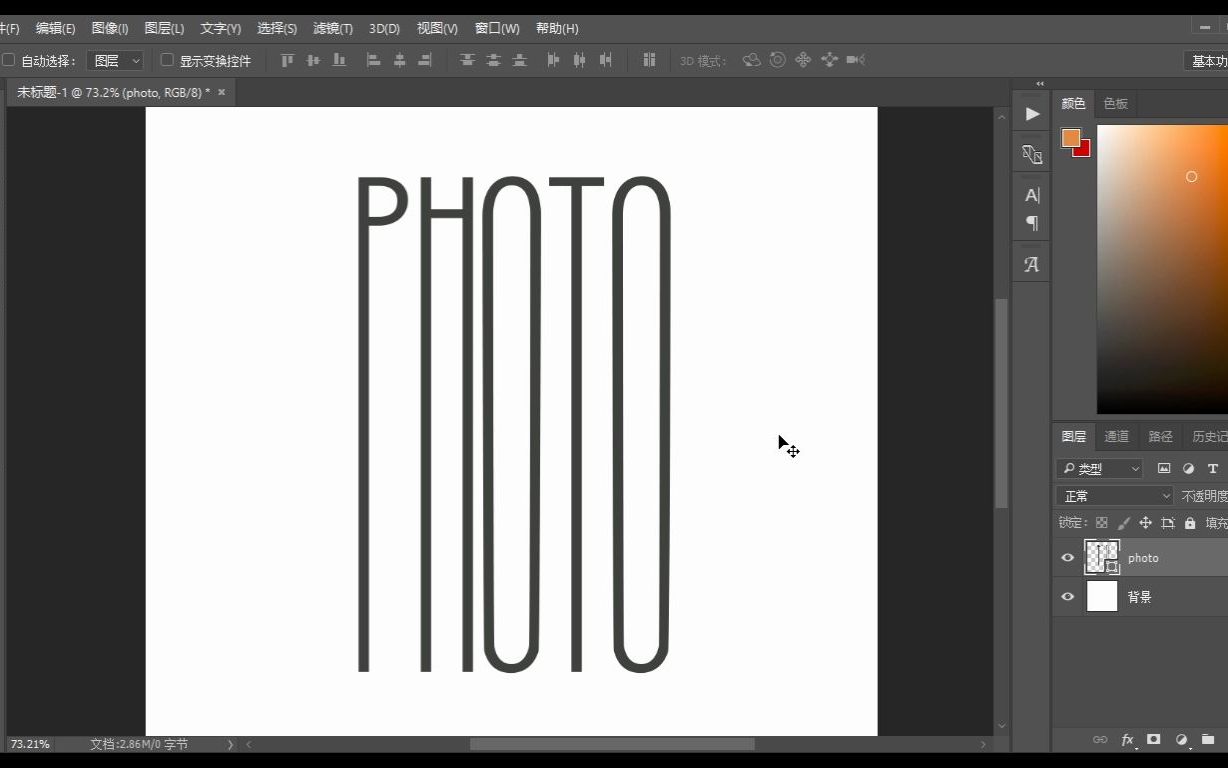1228x768 pixels.
Task: Switch to the 通道 channels tab
Action: [1116, 436]
